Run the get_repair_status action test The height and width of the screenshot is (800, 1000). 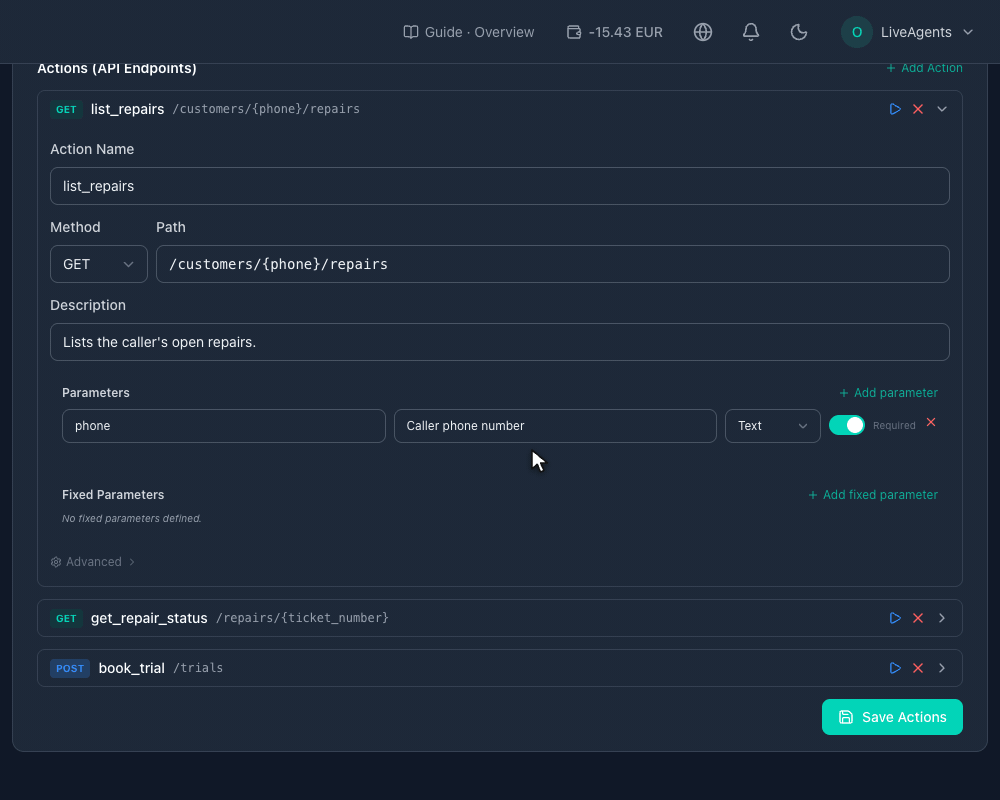pyautogui.click(x=895, y=618)
